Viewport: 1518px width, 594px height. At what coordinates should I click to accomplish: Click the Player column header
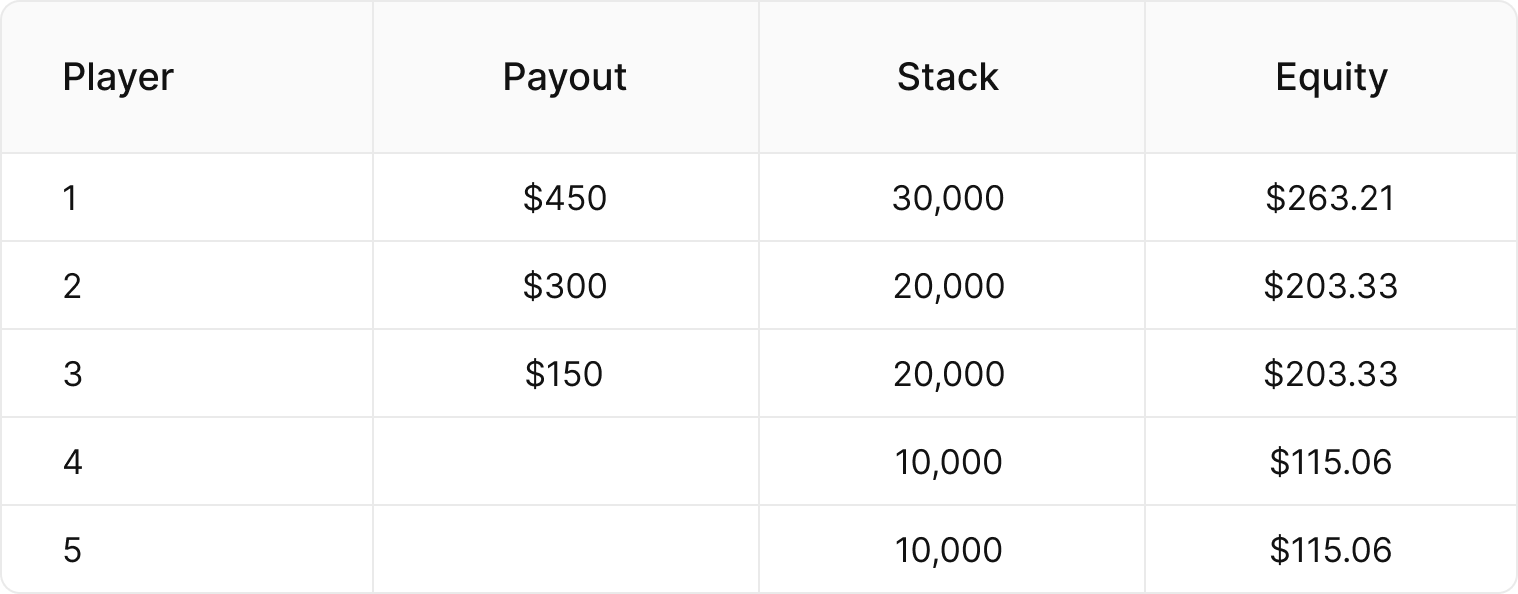click(118, 78)
